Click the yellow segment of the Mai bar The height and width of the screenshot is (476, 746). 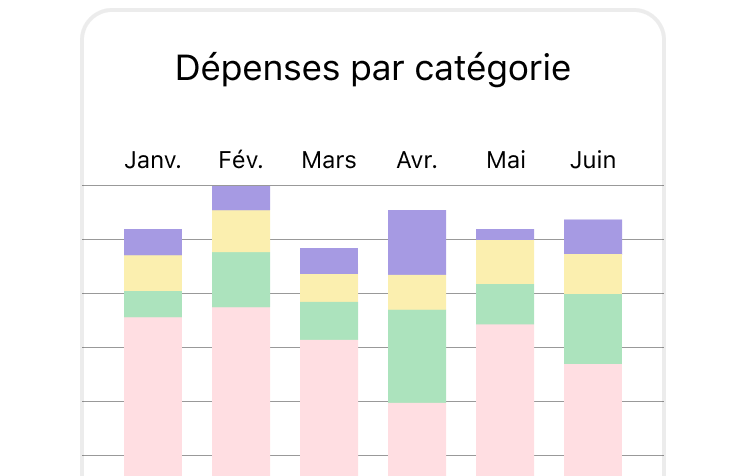[505, 261]
